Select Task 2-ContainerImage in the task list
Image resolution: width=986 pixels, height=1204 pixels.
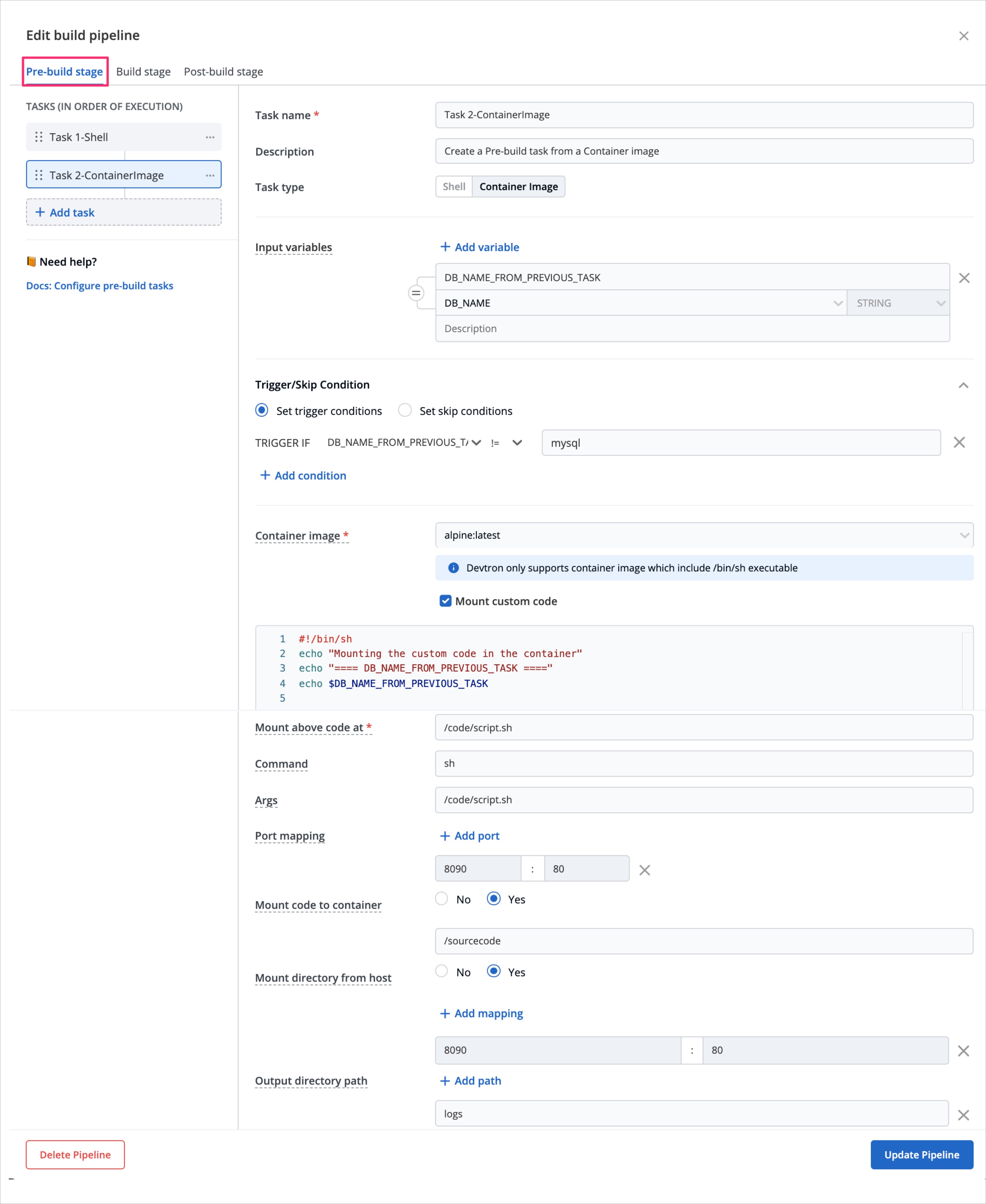(x=123, y=175)
